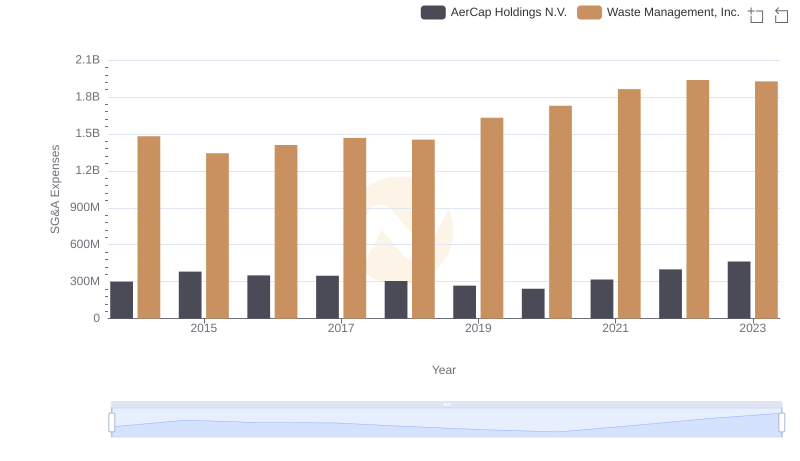Viewport: 800px width, 461px height.
Task: Click the 300M y-axis label
Action: click(x=85, y=281)
